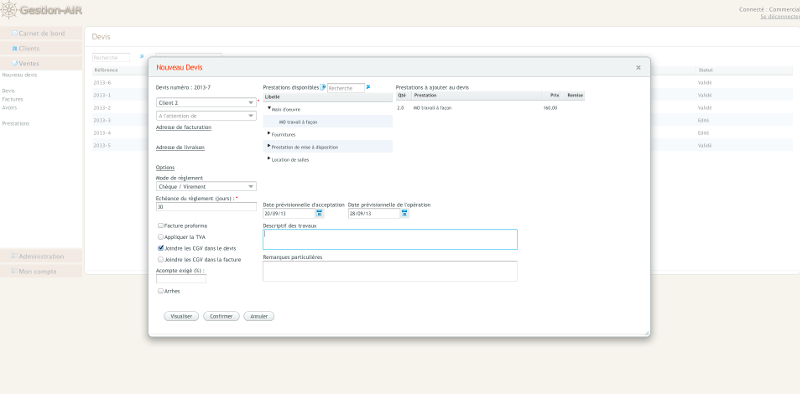
Task: Go to Prestations in sidebar
Action: [15, 124]
